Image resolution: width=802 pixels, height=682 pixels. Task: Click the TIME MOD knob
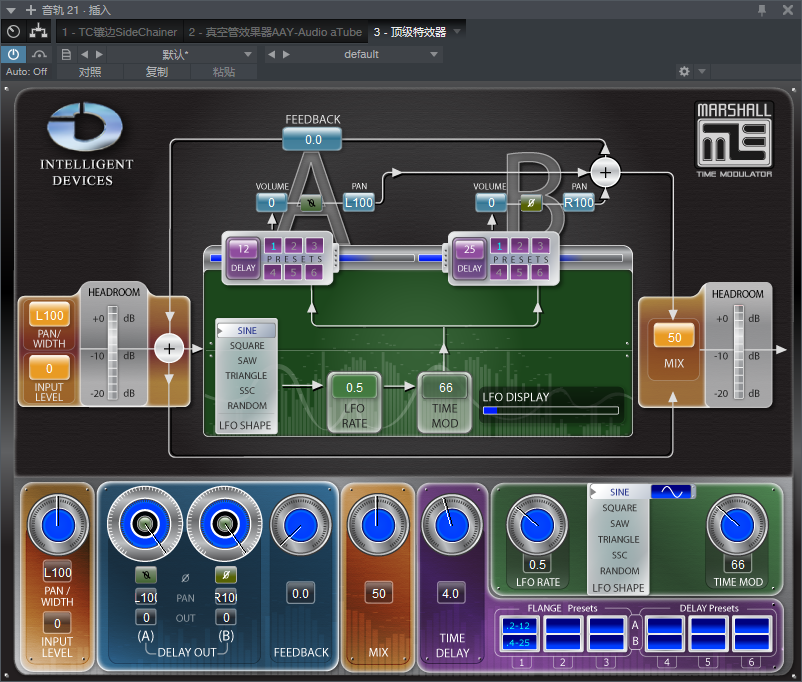click(737, 524)
